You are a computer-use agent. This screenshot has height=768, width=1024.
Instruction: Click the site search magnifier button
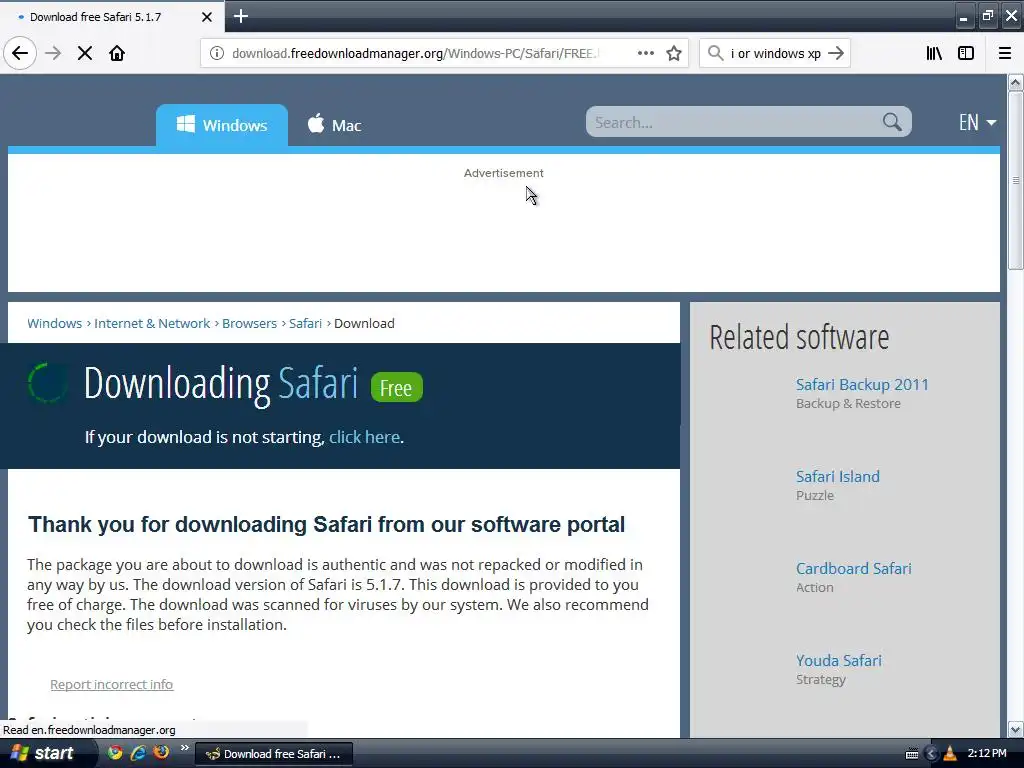coord(892,122)
